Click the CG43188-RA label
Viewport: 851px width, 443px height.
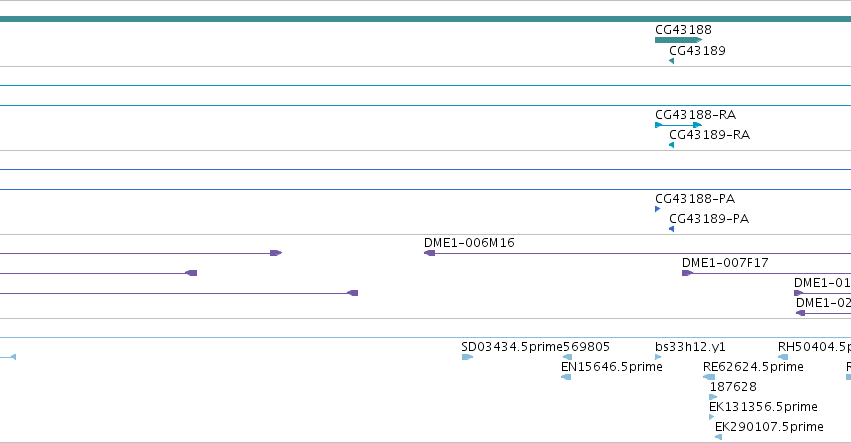(696, 115)
